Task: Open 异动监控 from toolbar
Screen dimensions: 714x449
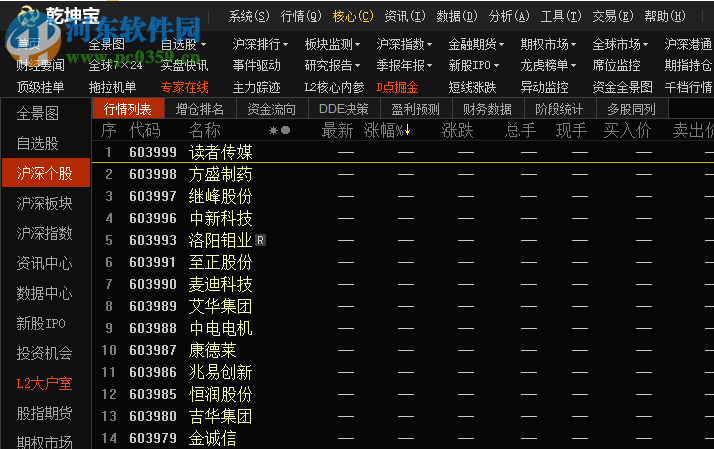Action: coord(544,87)
